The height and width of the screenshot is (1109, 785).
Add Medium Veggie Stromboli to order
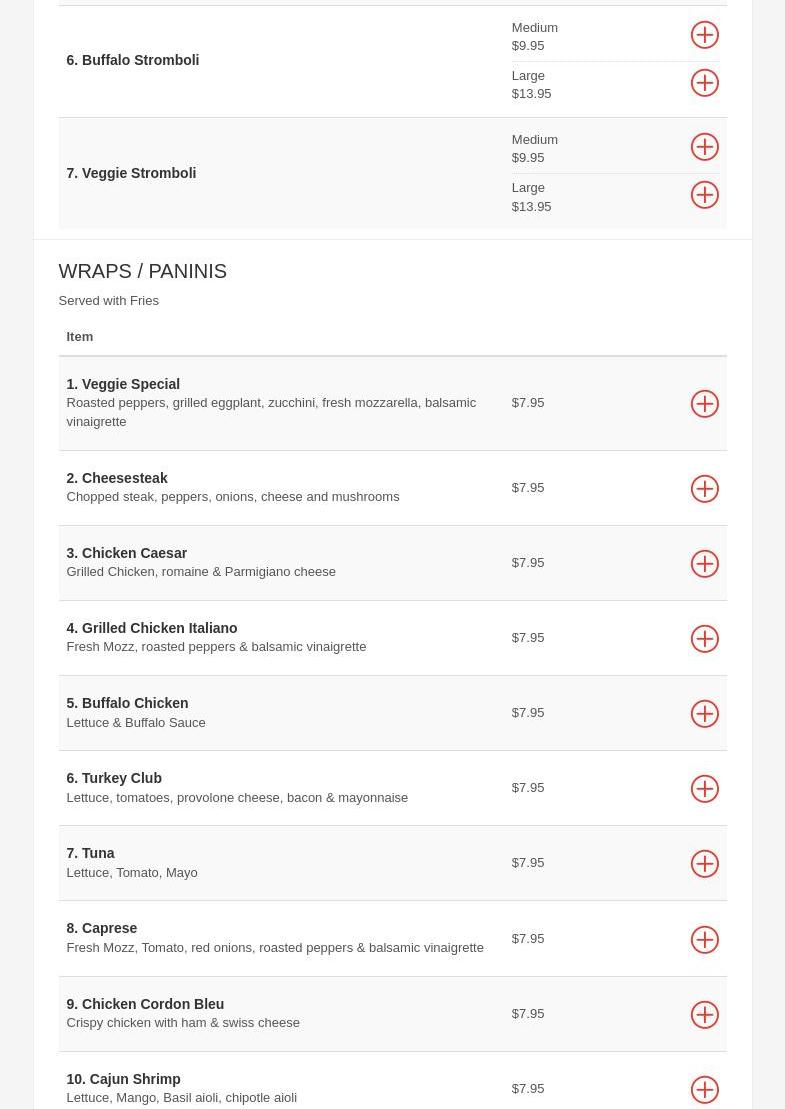coord(704,147)
